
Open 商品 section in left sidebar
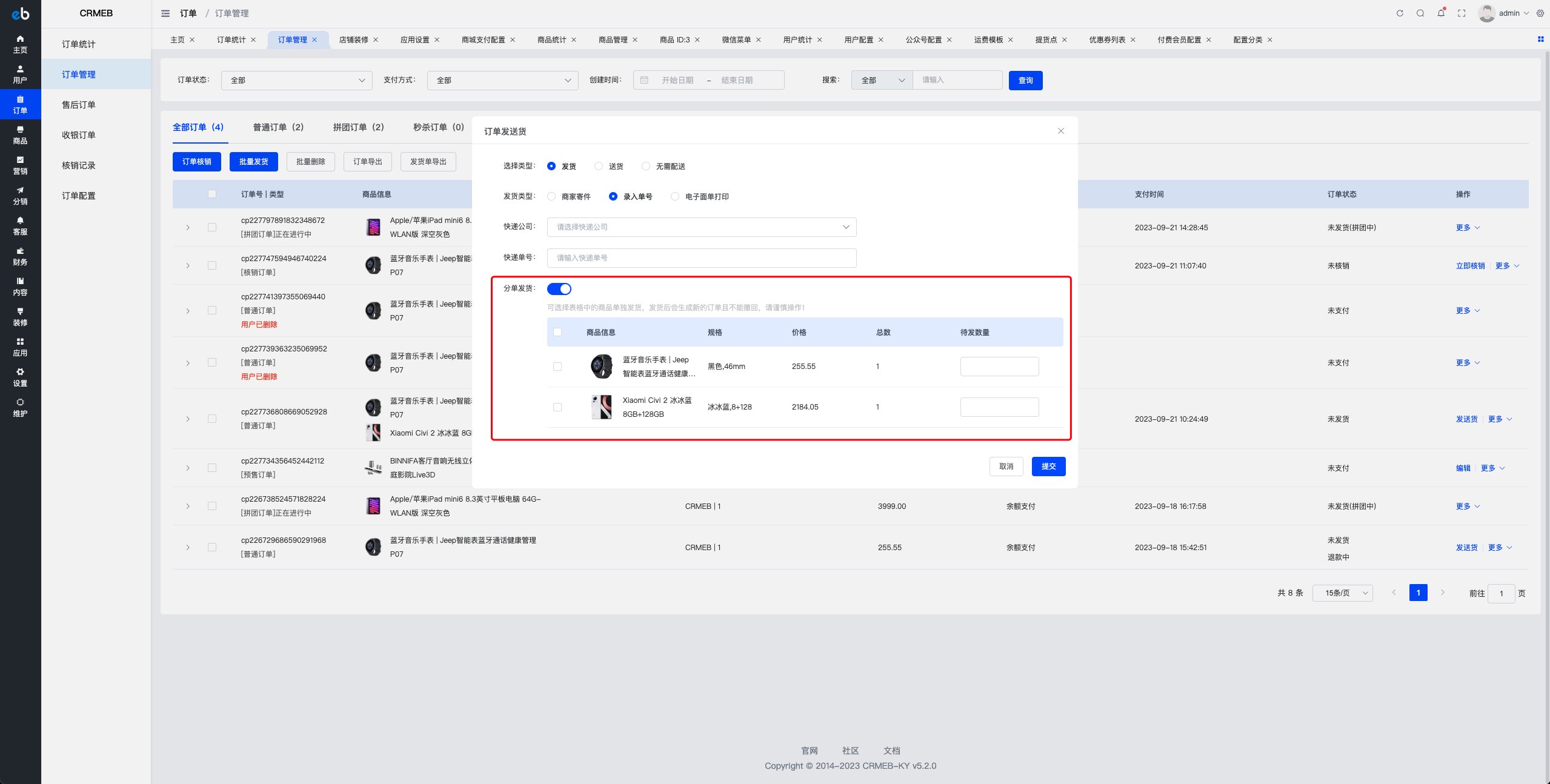(20, 135)
